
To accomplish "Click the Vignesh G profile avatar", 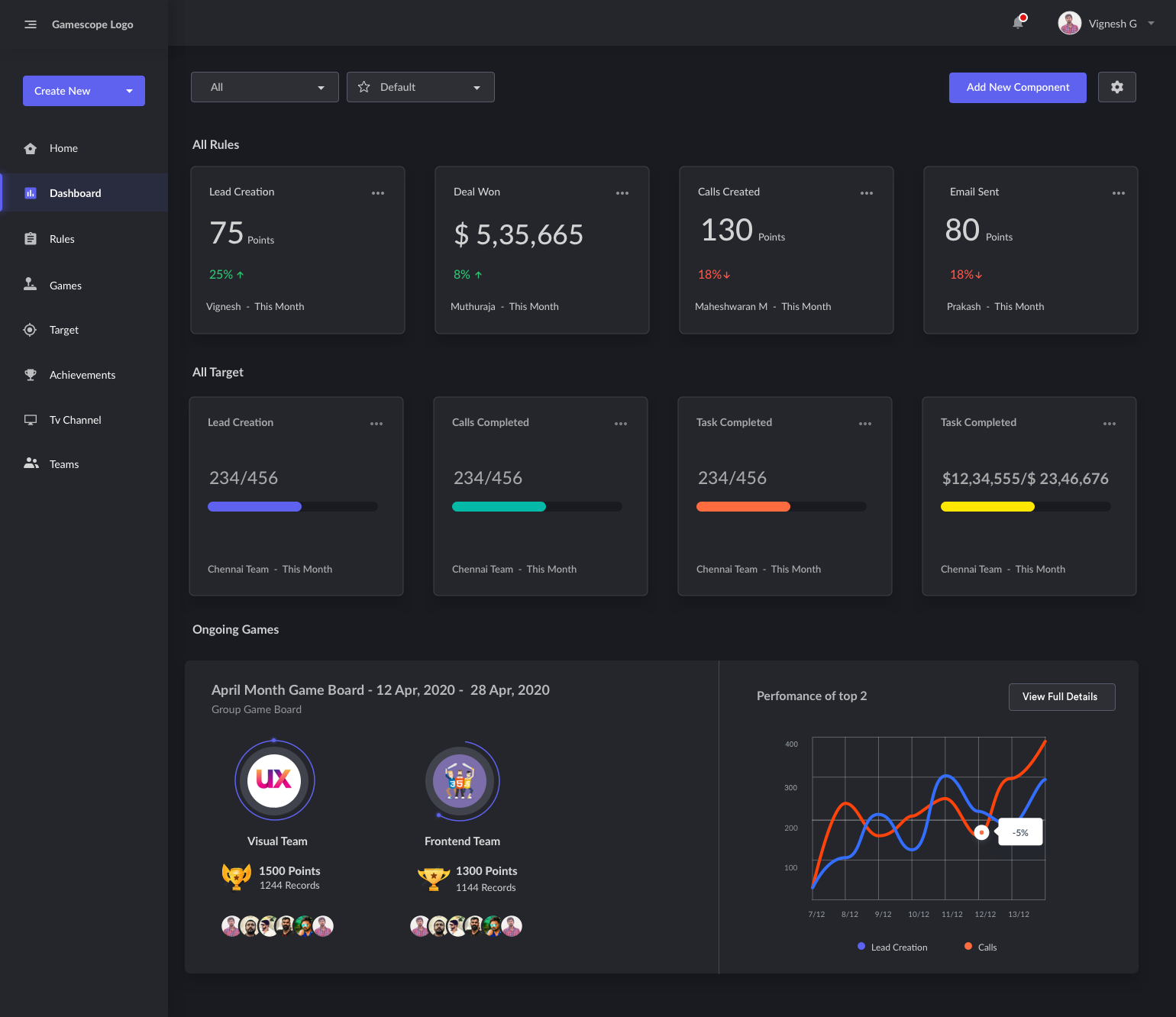I will click(1069, 24).
